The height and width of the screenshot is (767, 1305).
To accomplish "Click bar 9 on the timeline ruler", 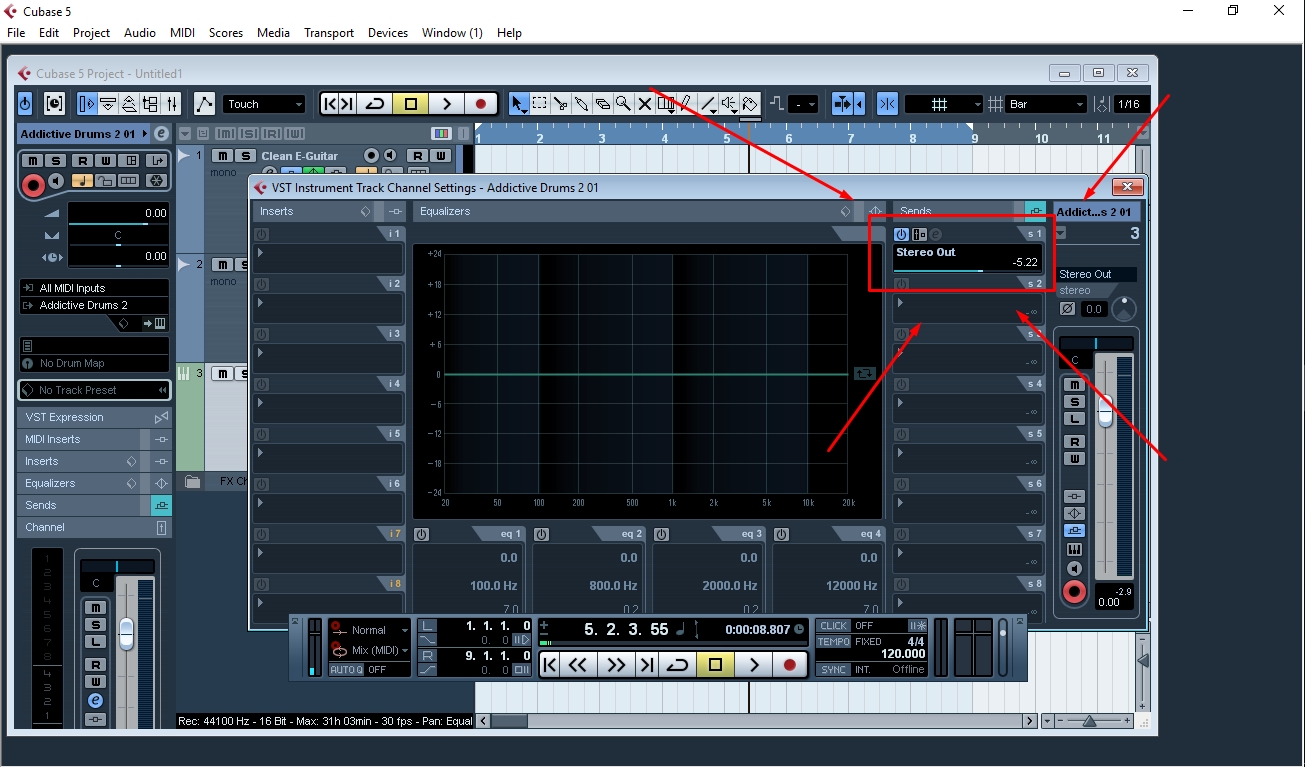I will pyautogui.click(x=974, y=139).
